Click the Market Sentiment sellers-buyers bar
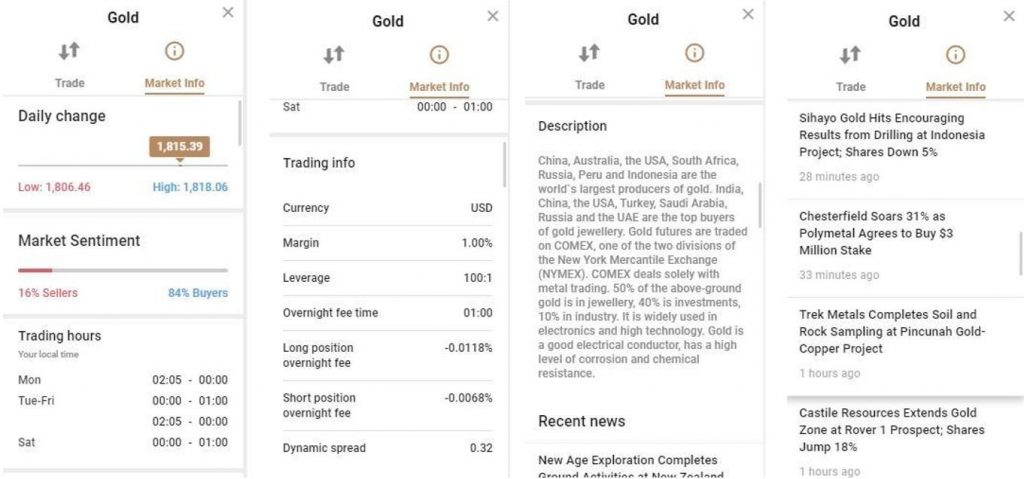This screenshot has width=1024, height=479. coord(123,270)
